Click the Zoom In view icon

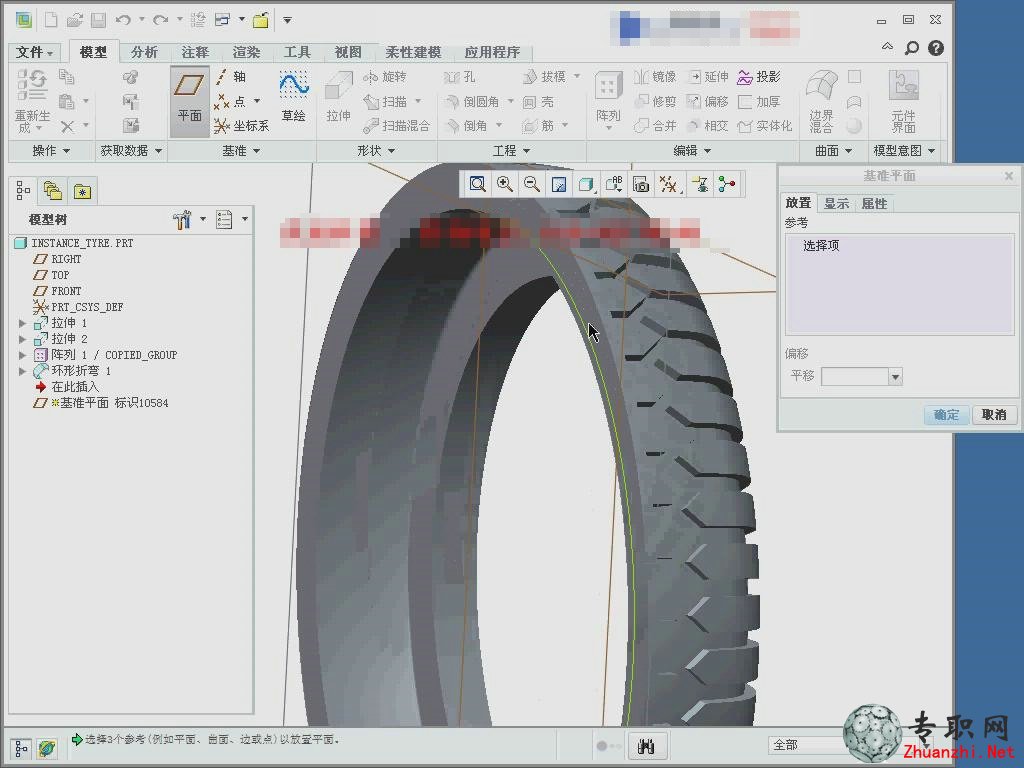[505, 185]
